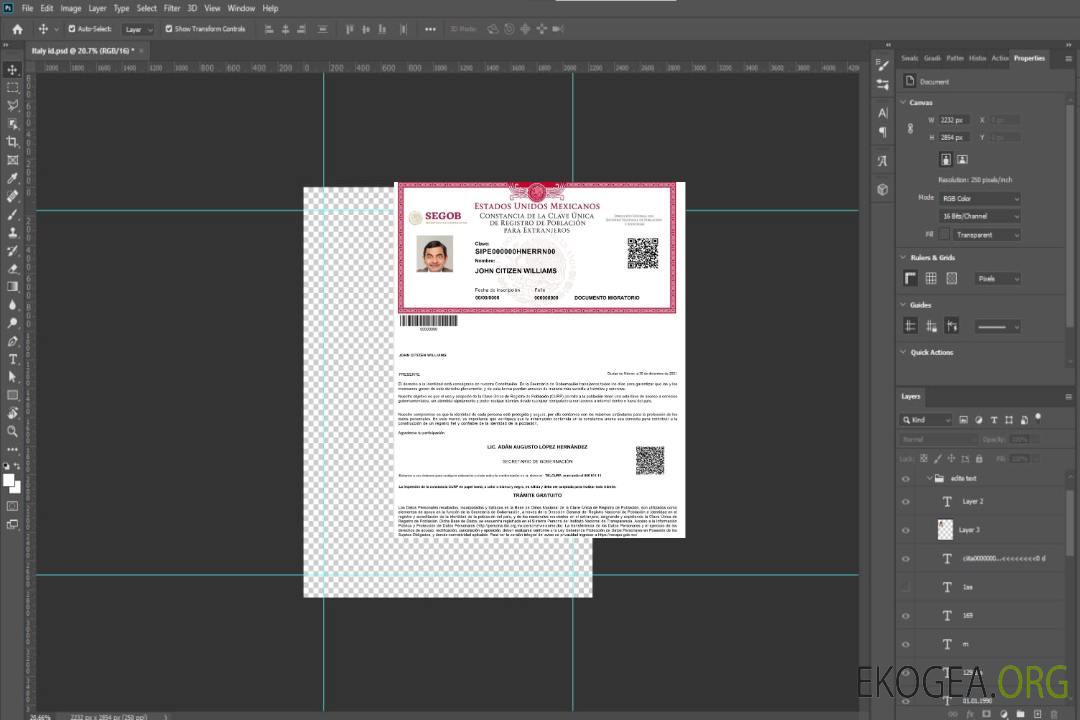Filter layers by type layers (T icon)

(993, 420)
